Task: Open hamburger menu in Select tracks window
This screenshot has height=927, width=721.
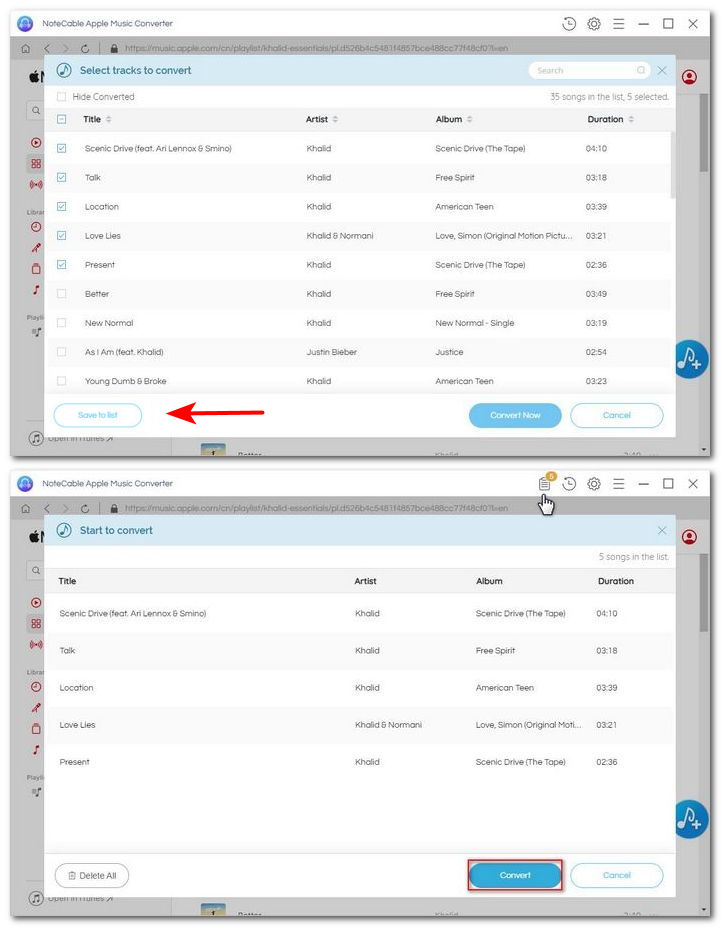Action: click(618, 24)
